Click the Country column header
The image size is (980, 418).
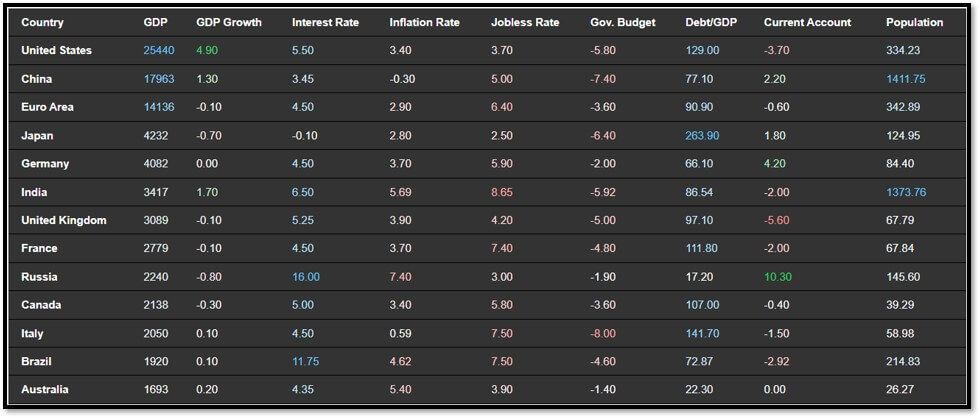(x=42, y=22)
